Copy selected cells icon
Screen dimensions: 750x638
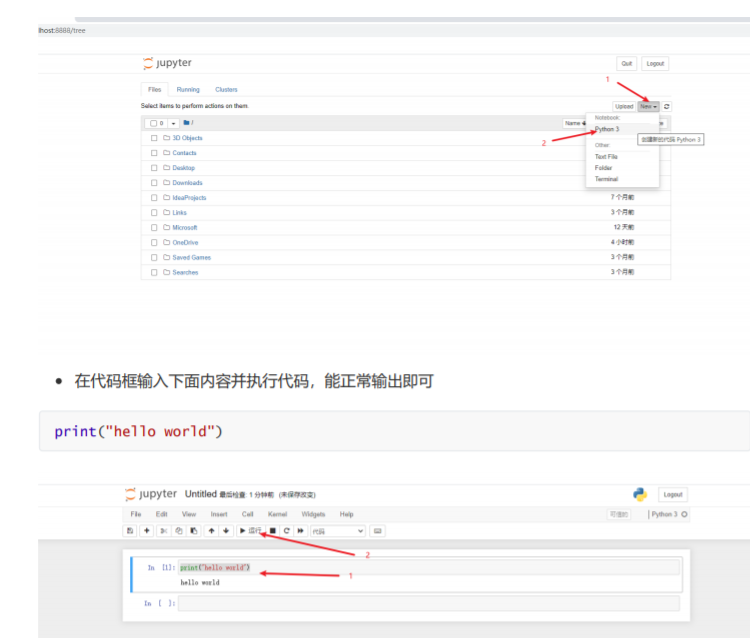[178, 531]
